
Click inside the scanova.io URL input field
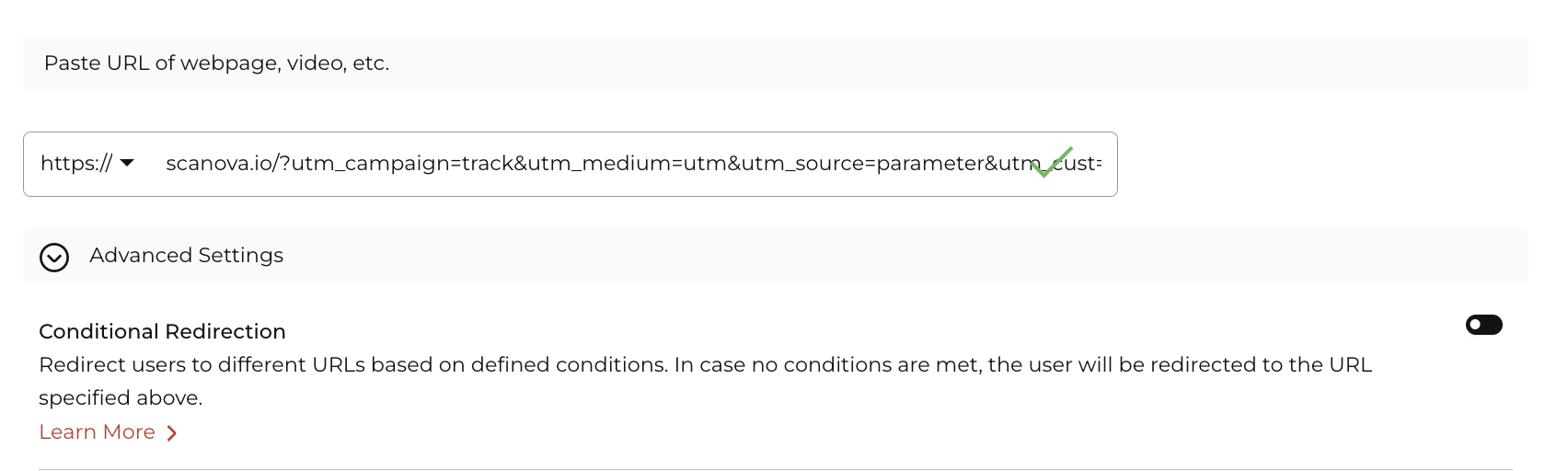(633, 164)
